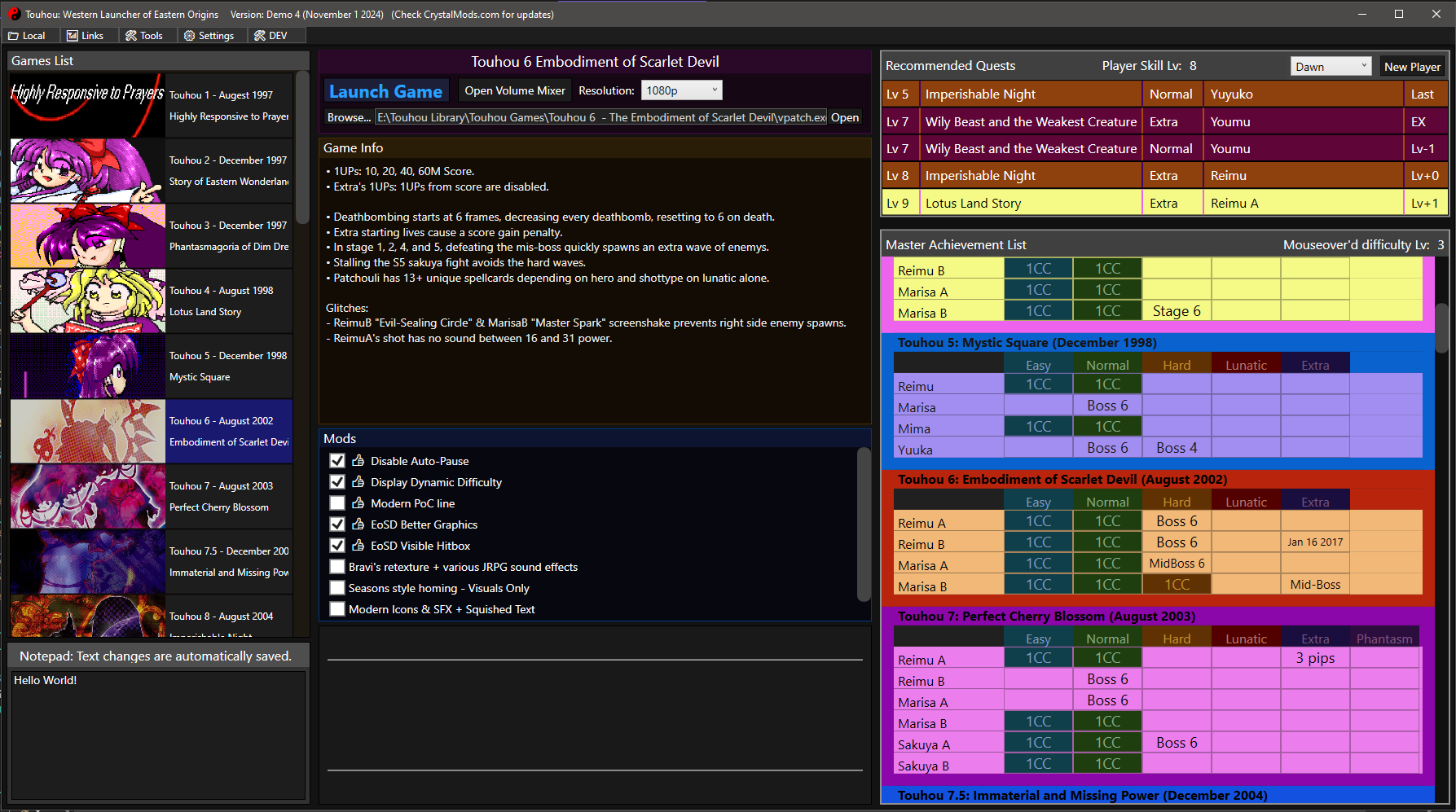The height and width of the screenshot is (812, 1456).
Task: Click 'Boss 4' cell in Yuuka row
Action: point(1177,448)
